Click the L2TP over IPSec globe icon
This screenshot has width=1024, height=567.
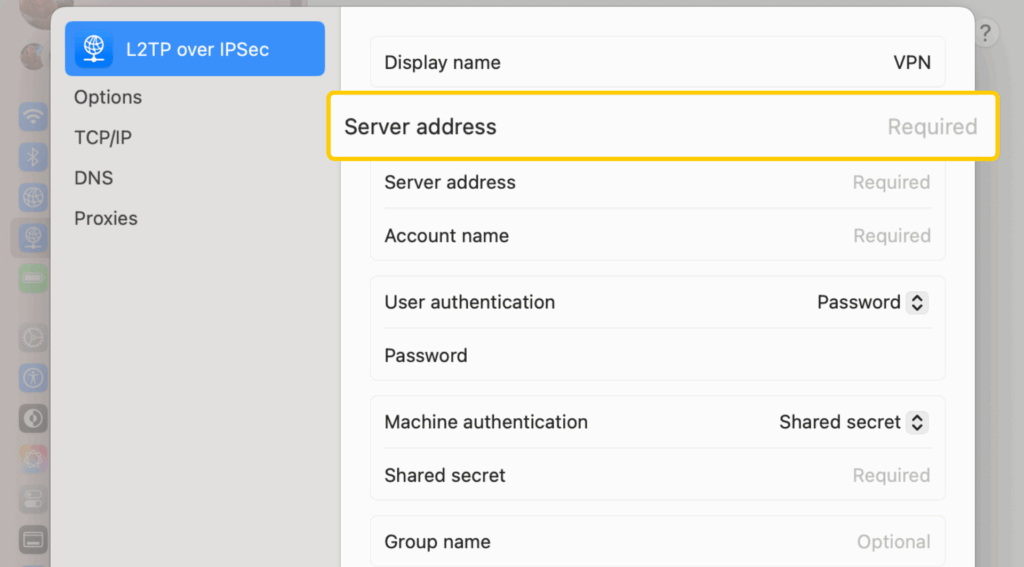pos(94,49)
